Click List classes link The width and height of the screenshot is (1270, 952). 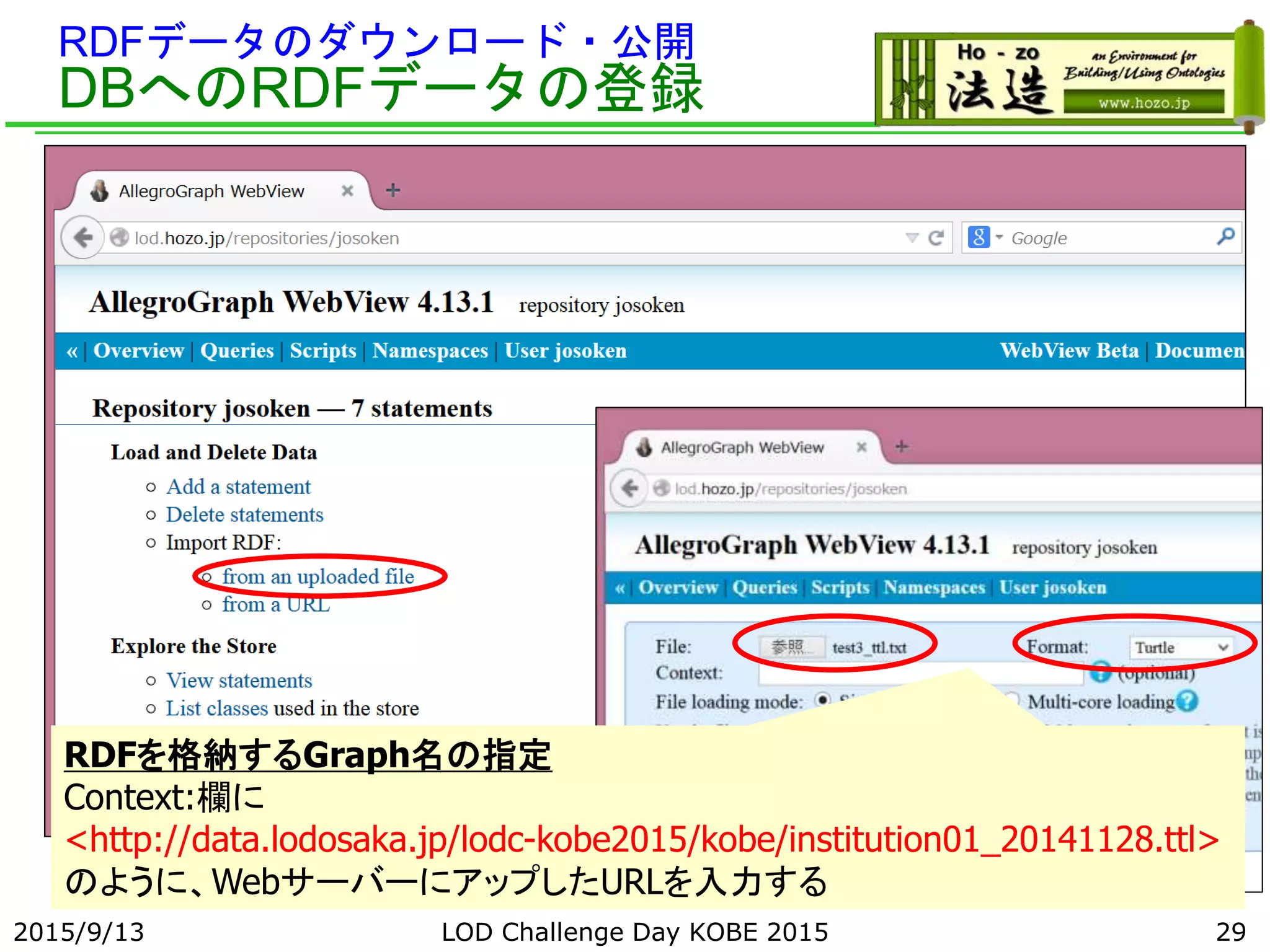tap(217, 708)
